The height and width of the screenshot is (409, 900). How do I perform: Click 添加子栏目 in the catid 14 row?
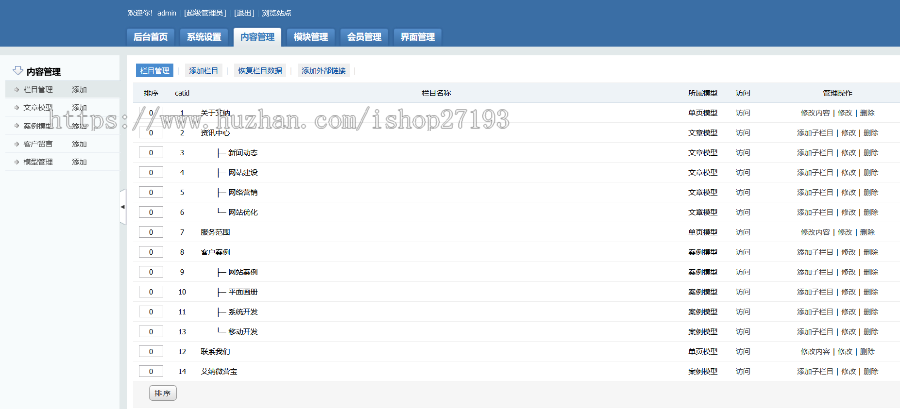pos(815,372)
